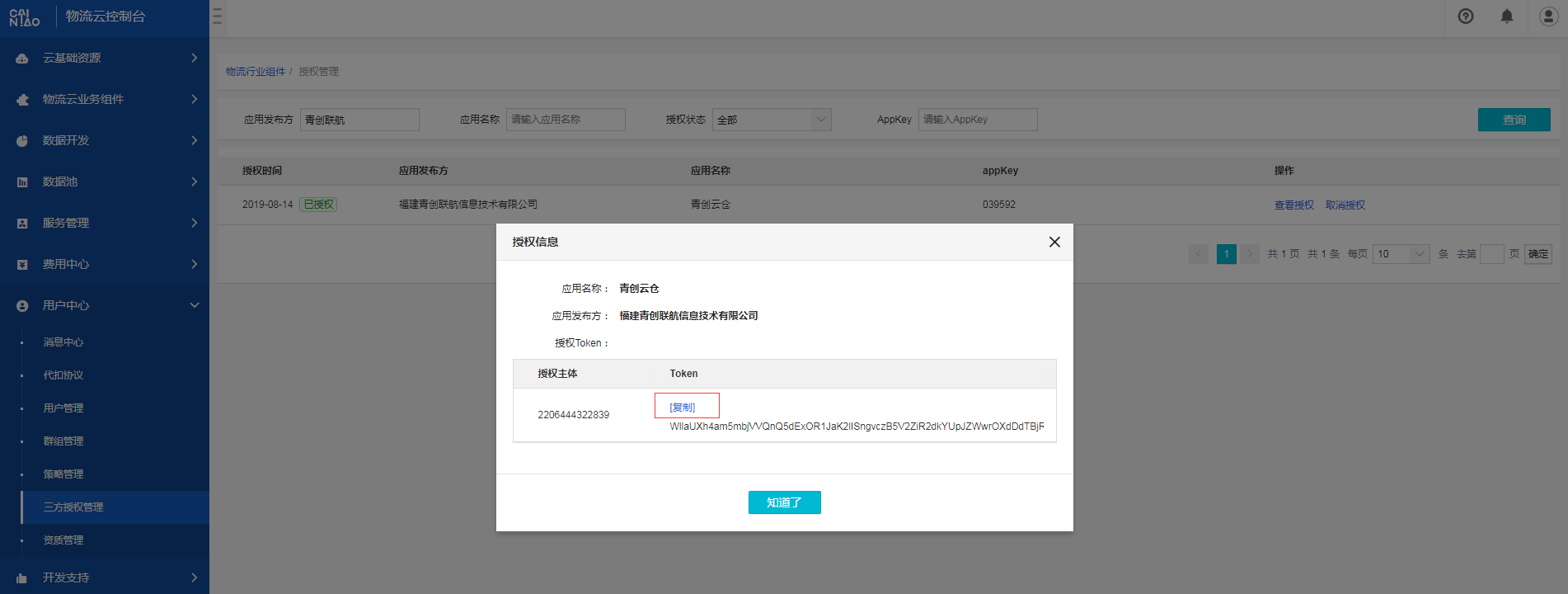Select 三方授权管理 in the sidebar
The image size is (1568, 594).
(73, 507)
